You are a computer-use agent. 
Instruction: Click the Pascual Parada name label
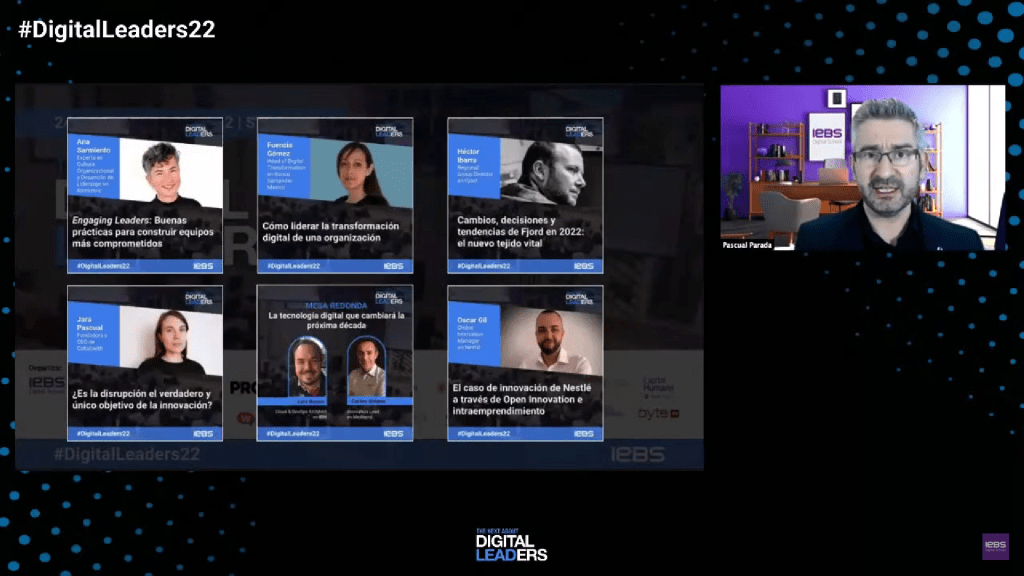coord(748,244)
